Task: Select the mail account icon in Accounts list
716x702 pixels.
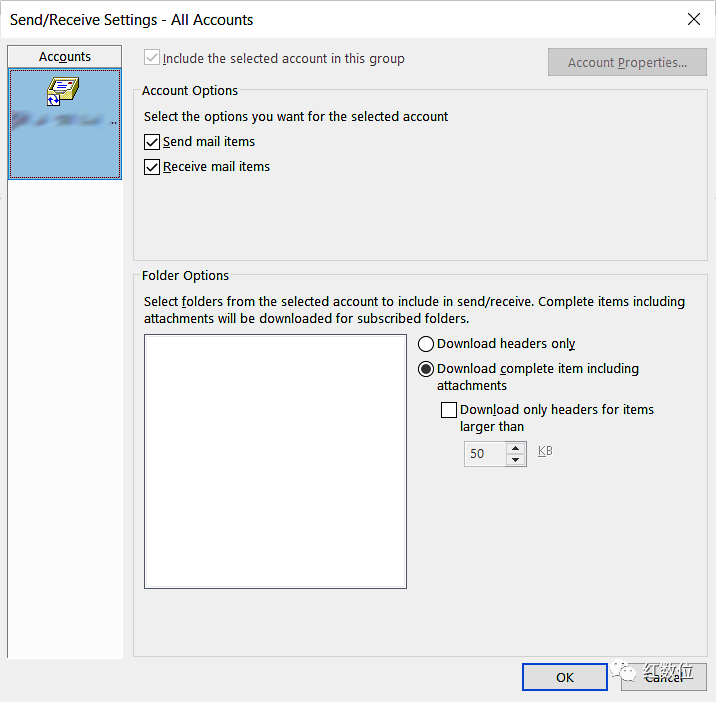Action: click(63, 91)
